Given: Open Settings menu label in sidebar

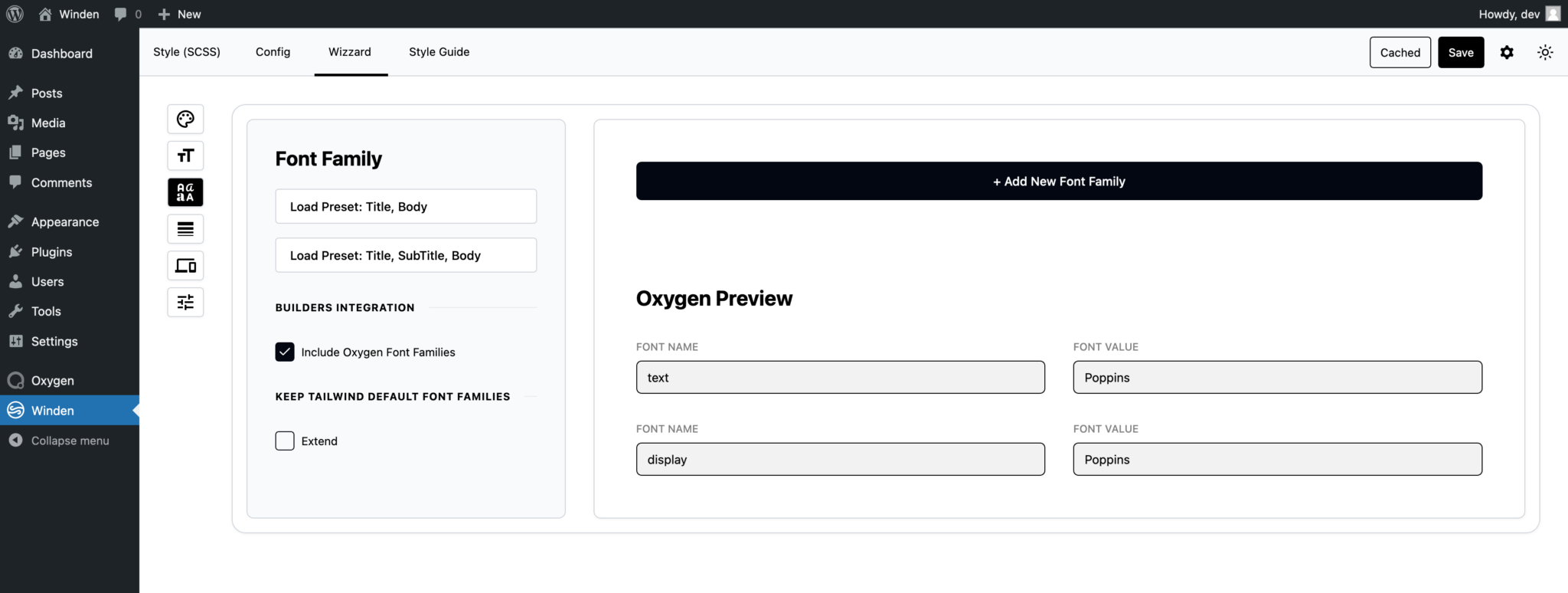Looking at the screenshot, I should 54,342.
